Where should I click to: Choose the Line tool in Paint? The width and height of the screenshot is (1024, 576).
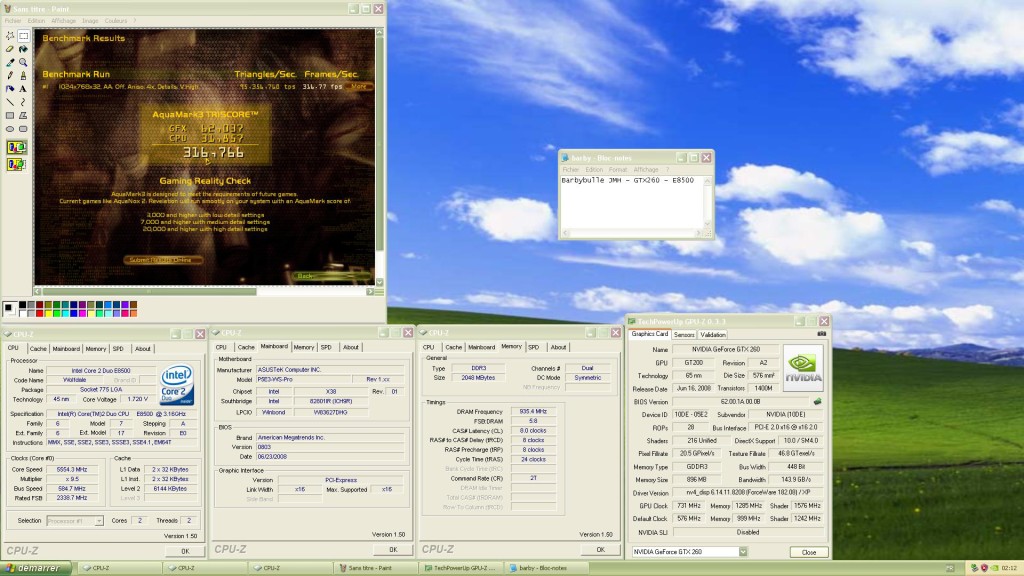pyautogui.click(x=10, y=103)
